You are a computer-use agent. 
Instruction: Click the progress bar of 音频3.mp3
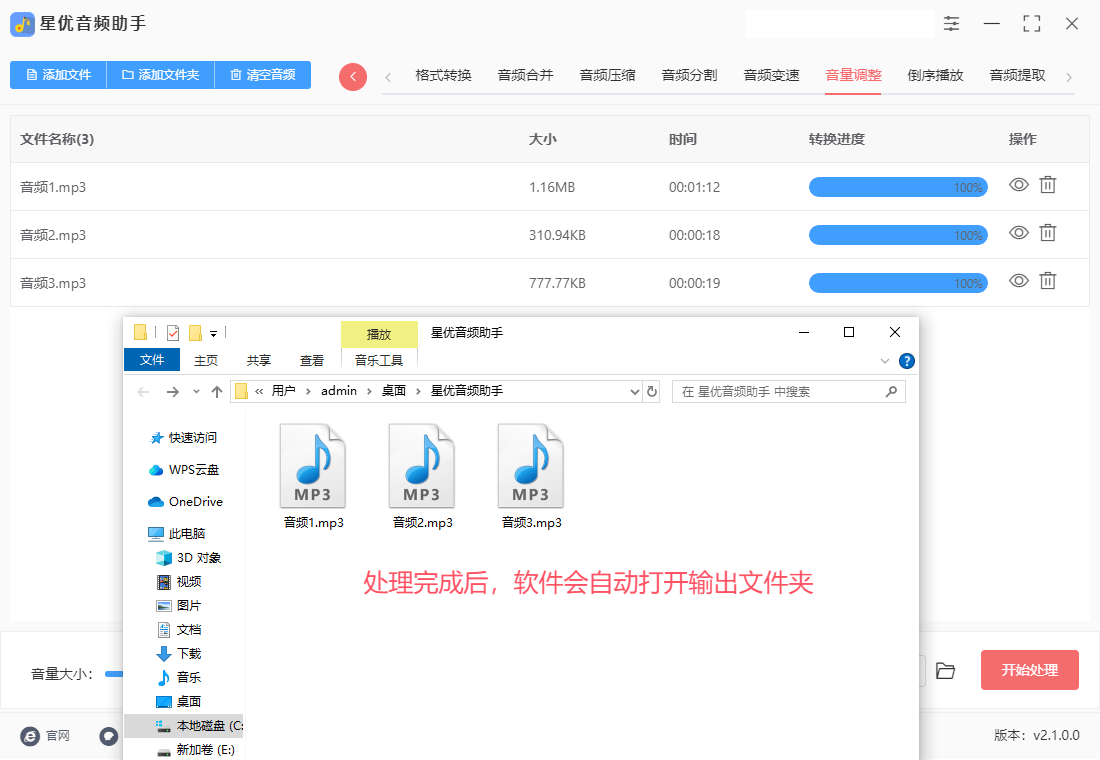tap(898, 283)
